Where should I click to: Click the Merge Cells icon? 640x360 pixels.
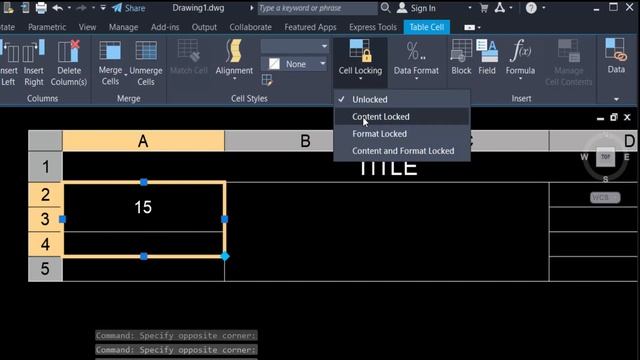tap(110, 51)
